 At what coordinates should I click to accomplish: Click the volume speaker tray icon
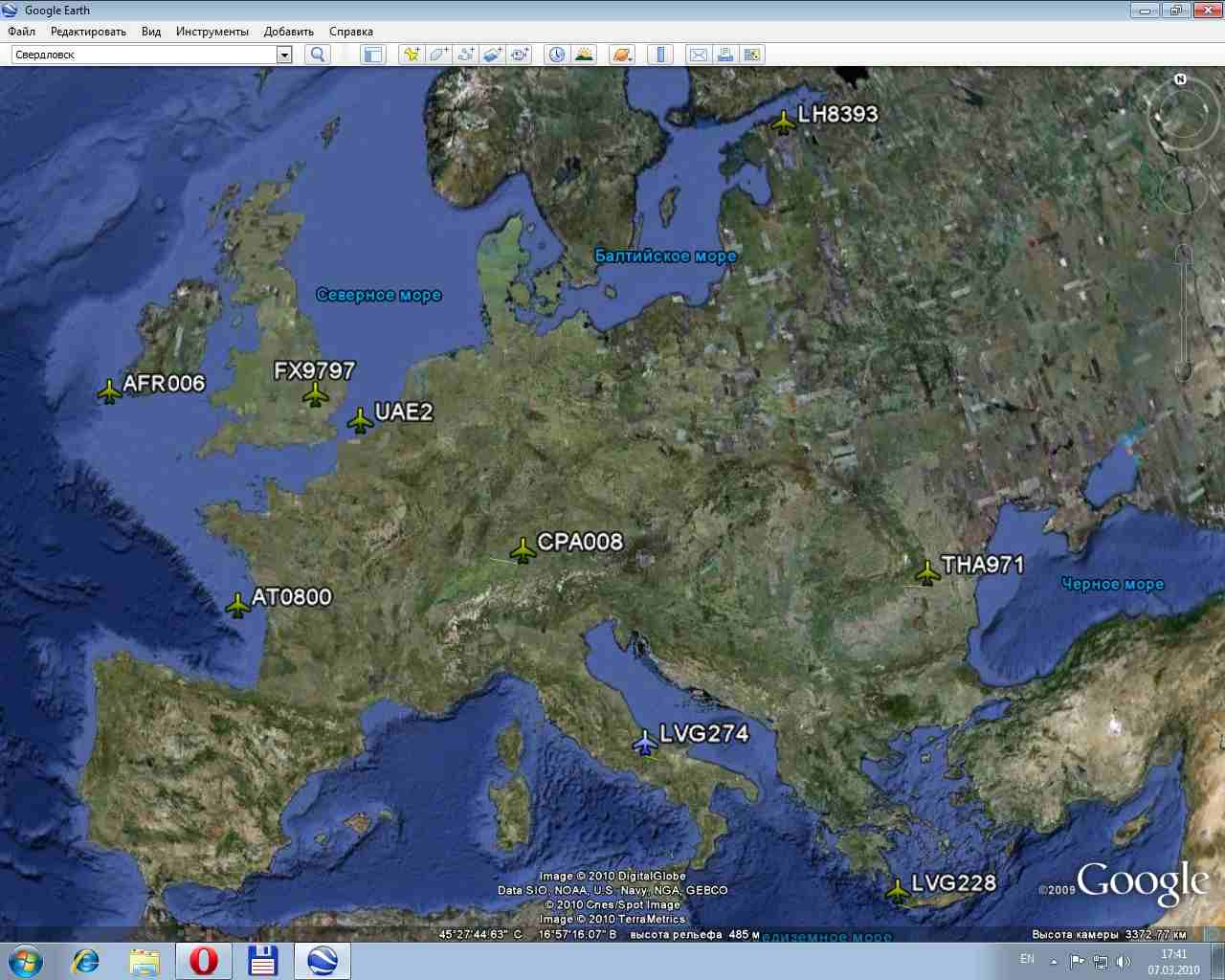click(x=1124, y=962)
